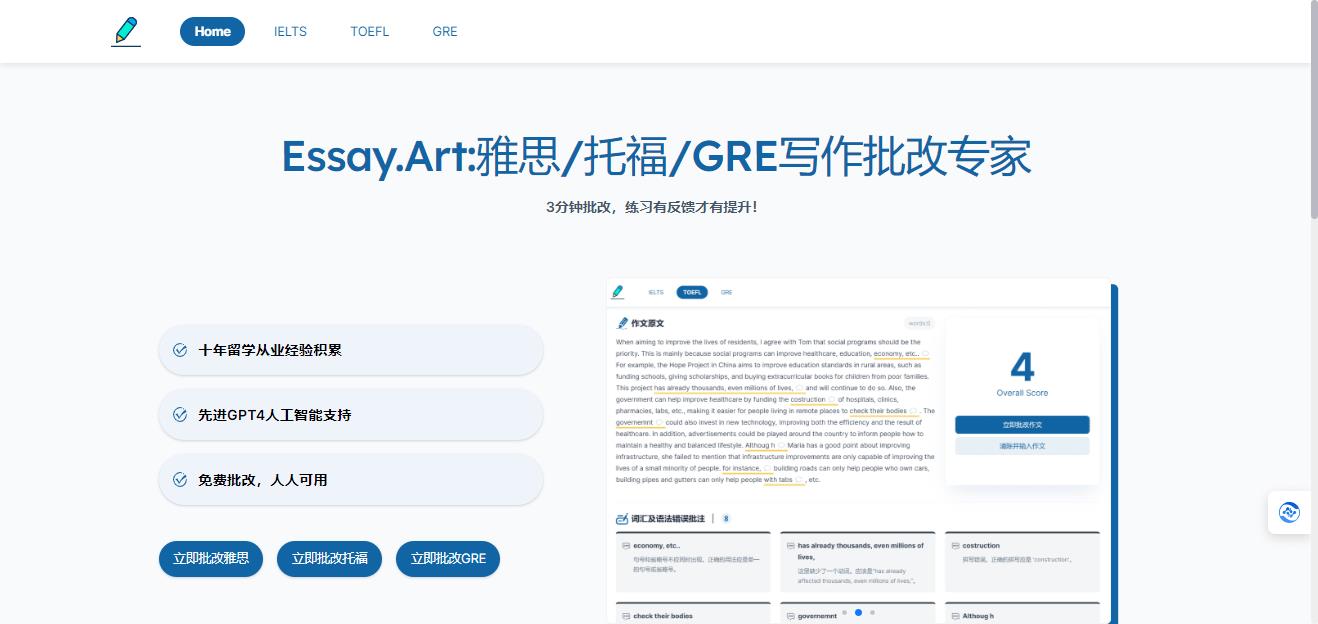
Task: Go to the TOEFL tab
Action: point(369,31)
